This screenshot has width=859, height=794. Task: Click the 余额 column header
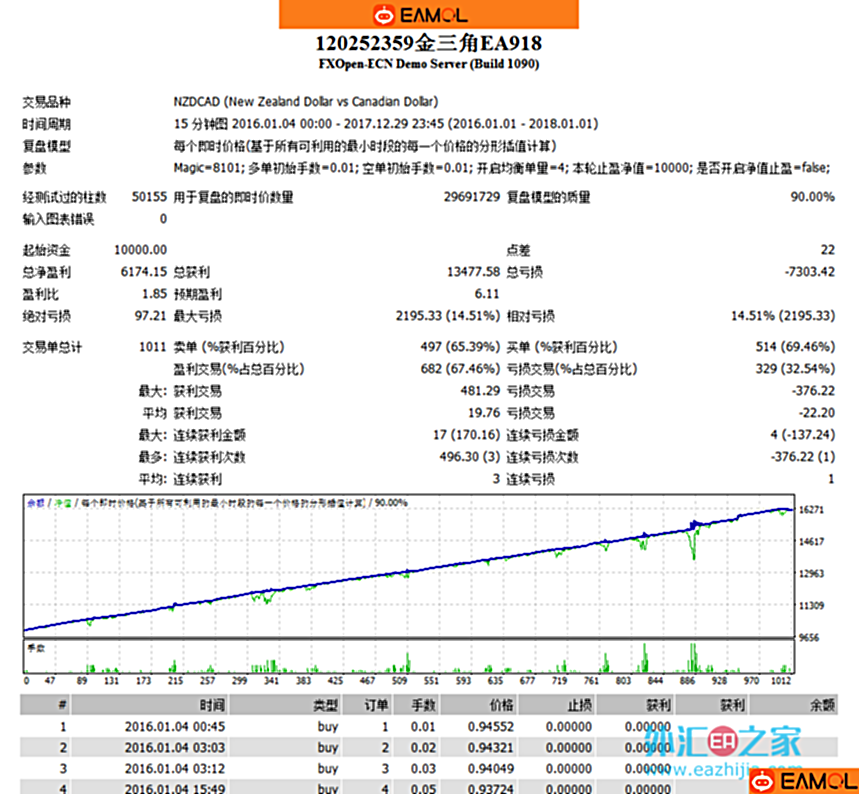(822, 705)
